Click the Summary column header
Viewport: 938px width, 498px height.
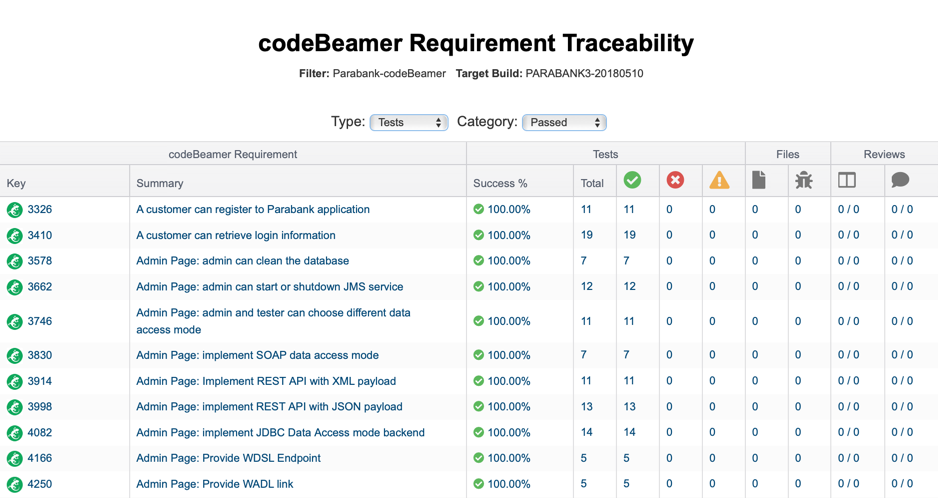[160, 183]
